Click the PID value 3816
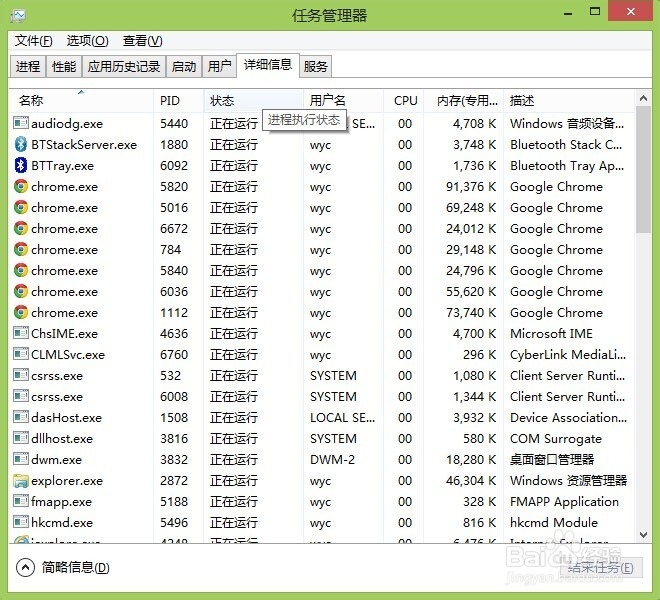This screenshot has height=600, width=660. 174,438
